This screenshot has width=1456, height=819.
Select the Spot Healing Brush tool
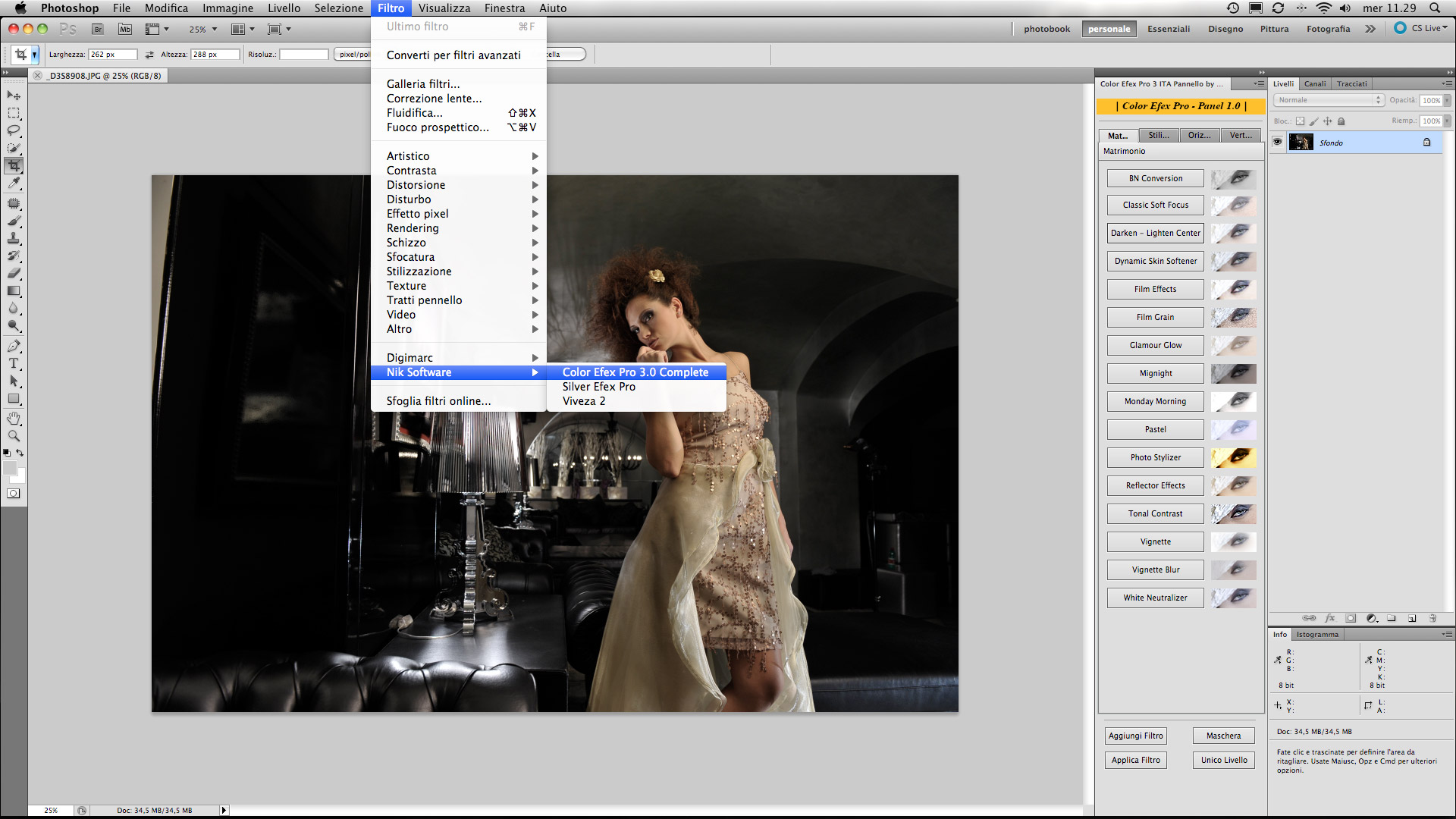14,203
